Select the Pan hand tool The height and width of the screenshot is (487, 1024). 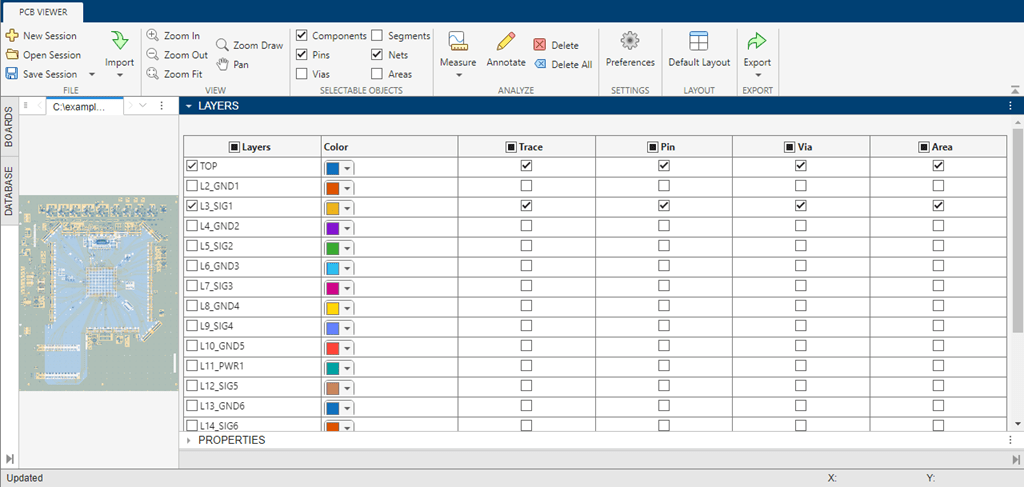click(224, 65)
